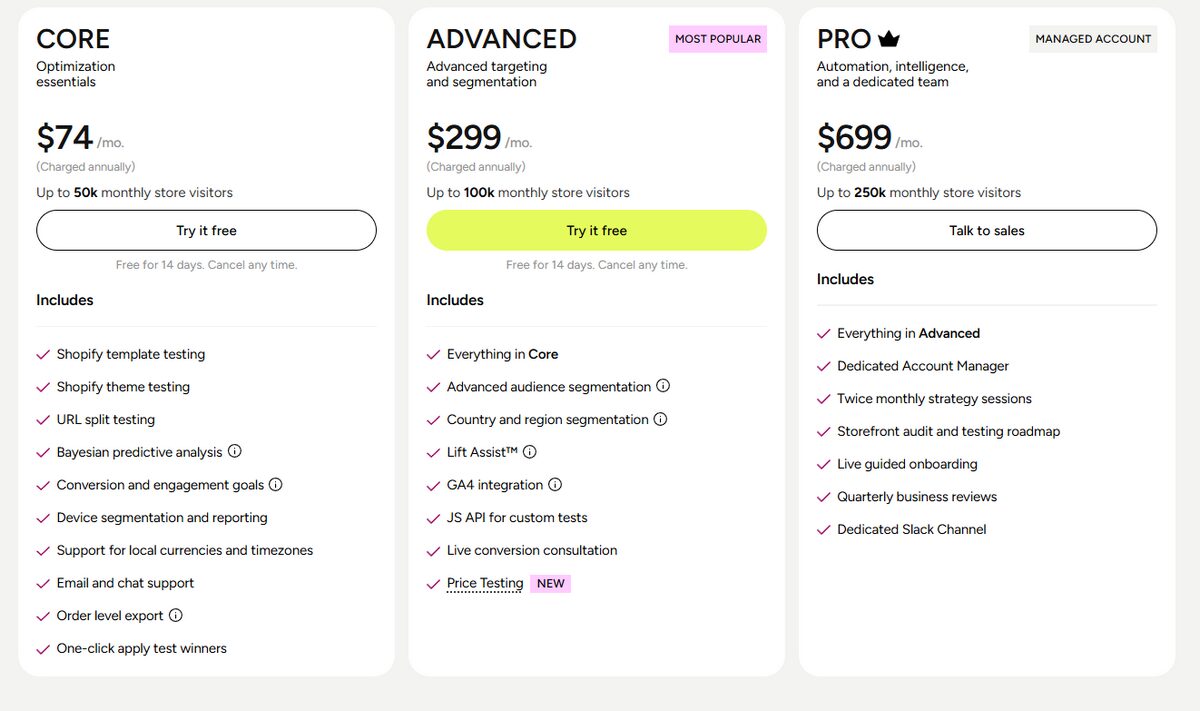Image resolution: width=1200 pixels, height=711 pixels.
Task: Select the ADVANCED plan header
Action: [501, 38]
